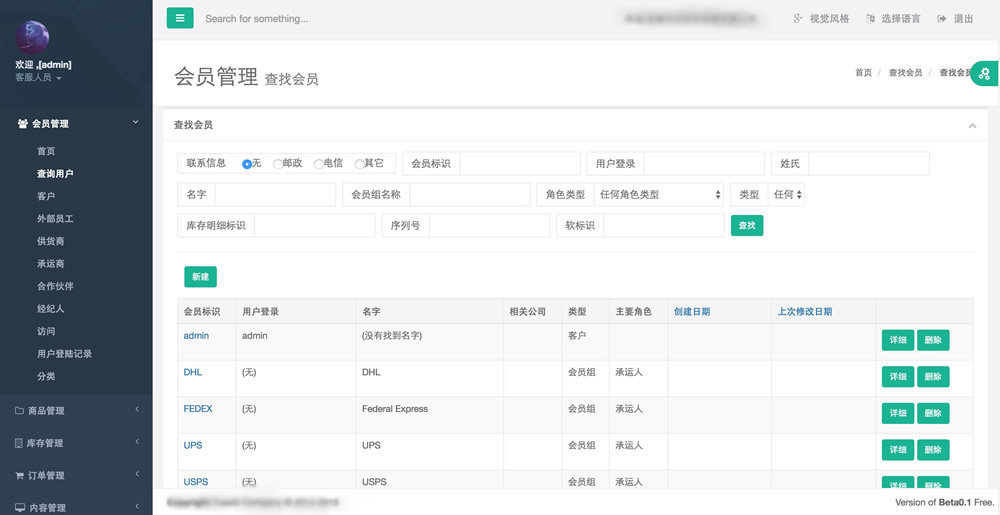Click the 会员标识 input field
The width and height of the screenshot is (1000, 515).
point(520,164)
